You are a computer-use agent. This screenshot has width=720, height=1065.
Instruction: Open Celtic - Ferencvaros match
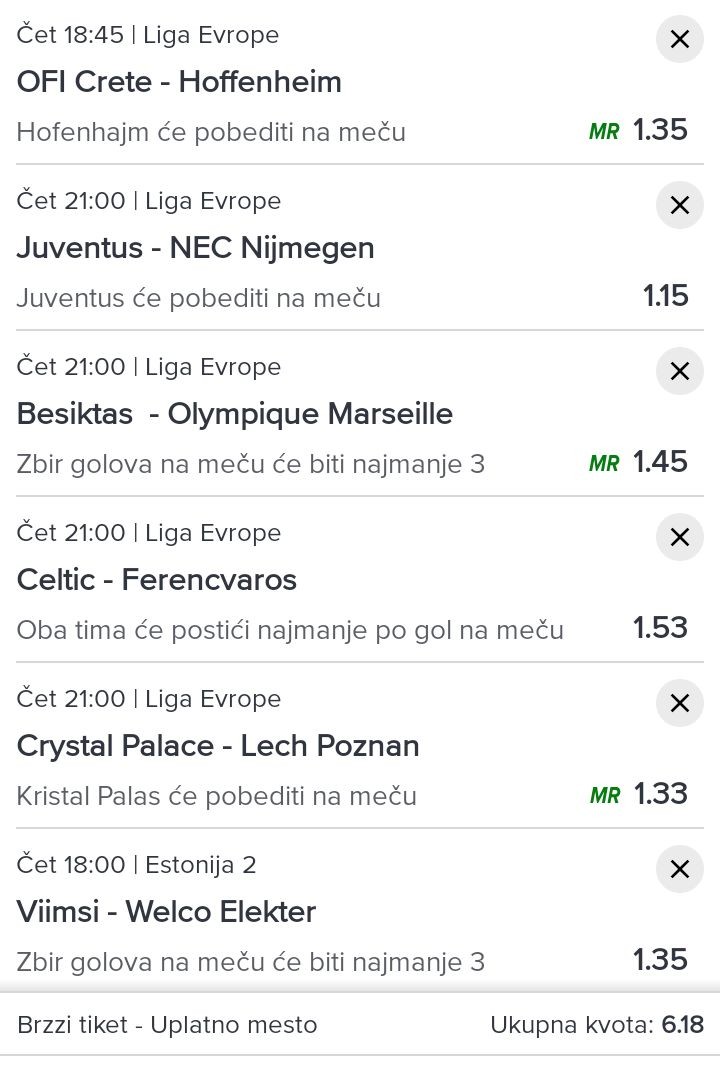point(157,579)
